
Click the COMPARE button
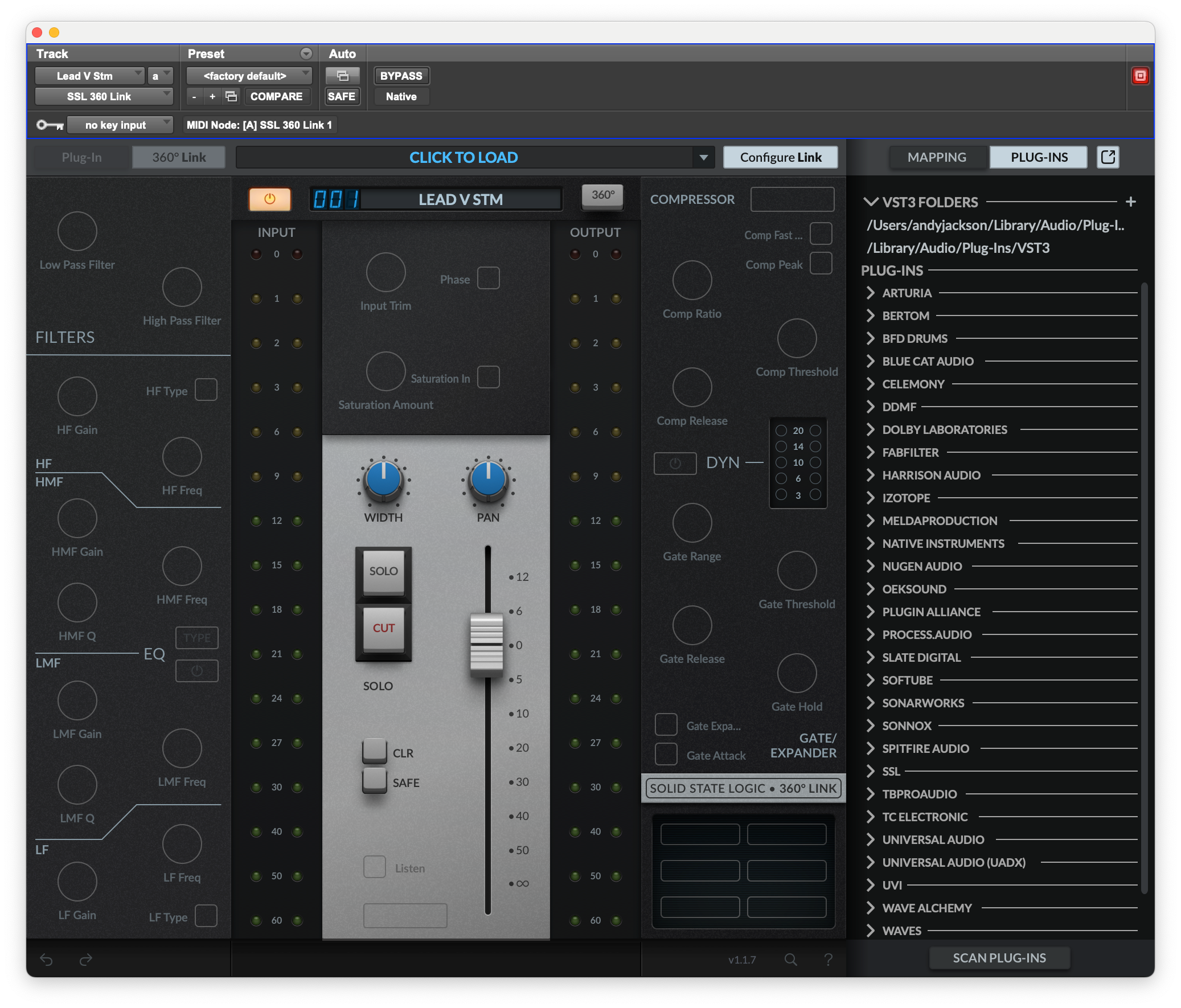[276, 96]
